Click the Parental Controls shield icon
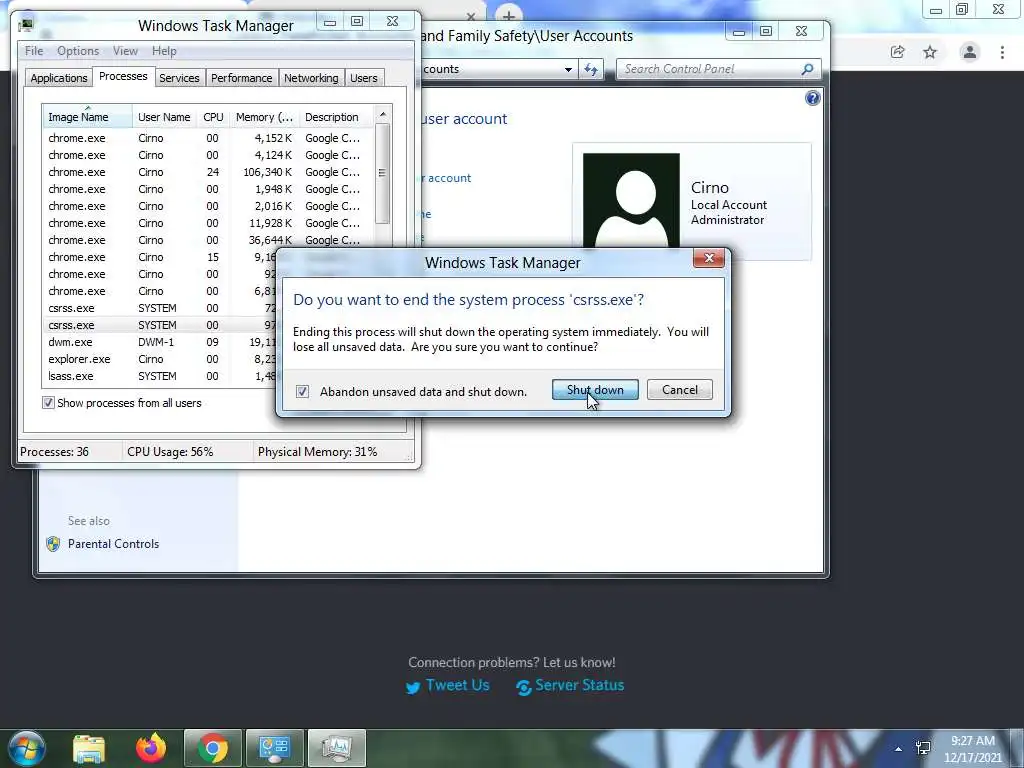 tap(54, 544)
